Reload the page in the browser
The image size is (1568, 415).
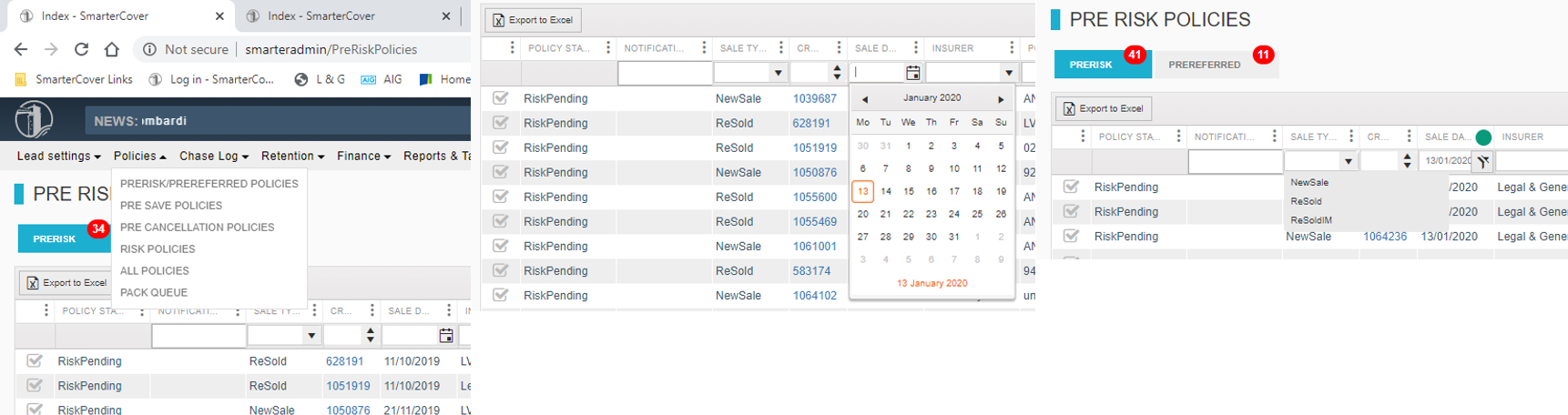[x=81, y=49]
